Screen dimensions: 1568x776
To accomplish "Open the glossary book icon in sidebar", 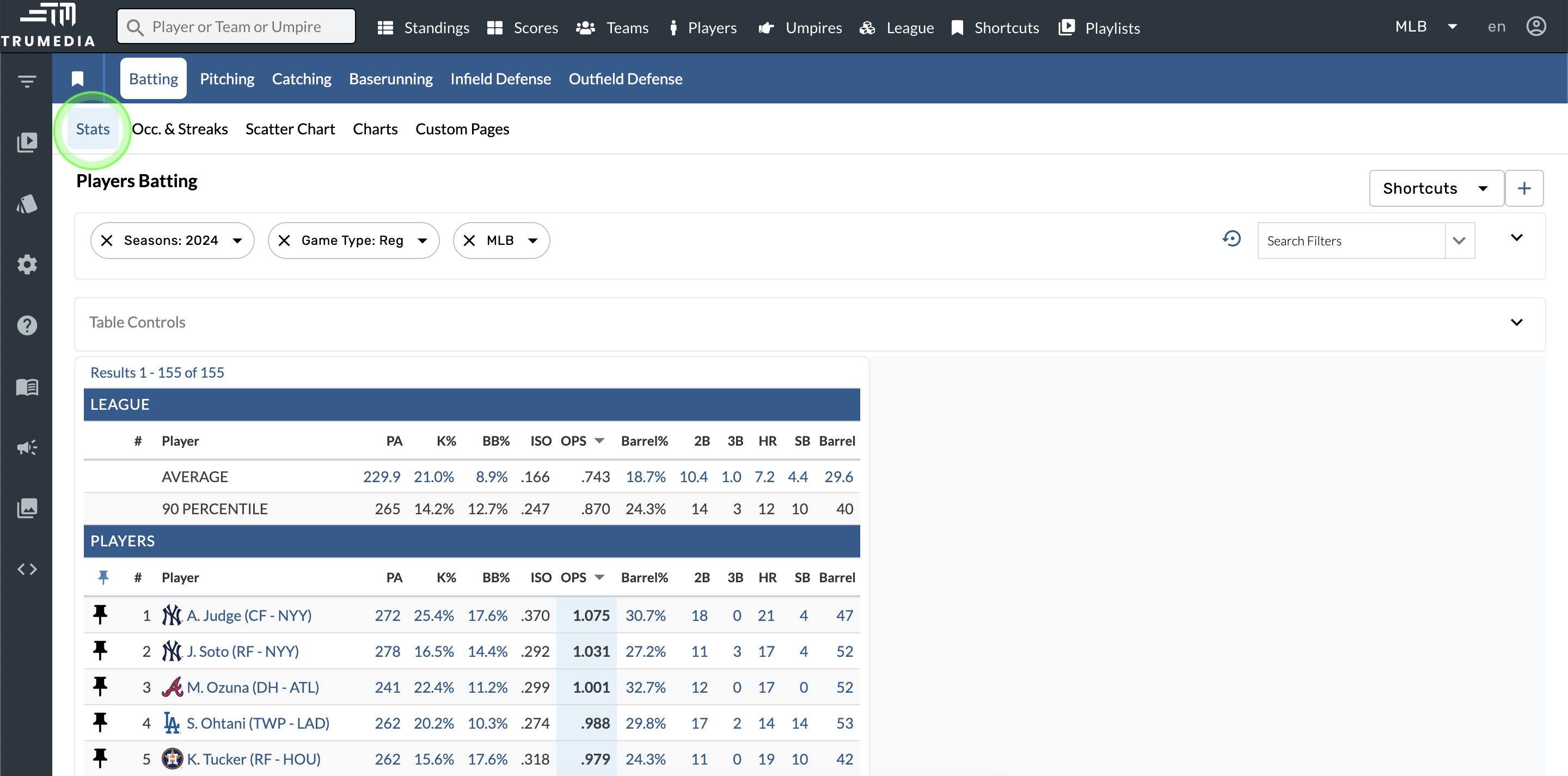I will pyautogui.click(x=27, y=387).
